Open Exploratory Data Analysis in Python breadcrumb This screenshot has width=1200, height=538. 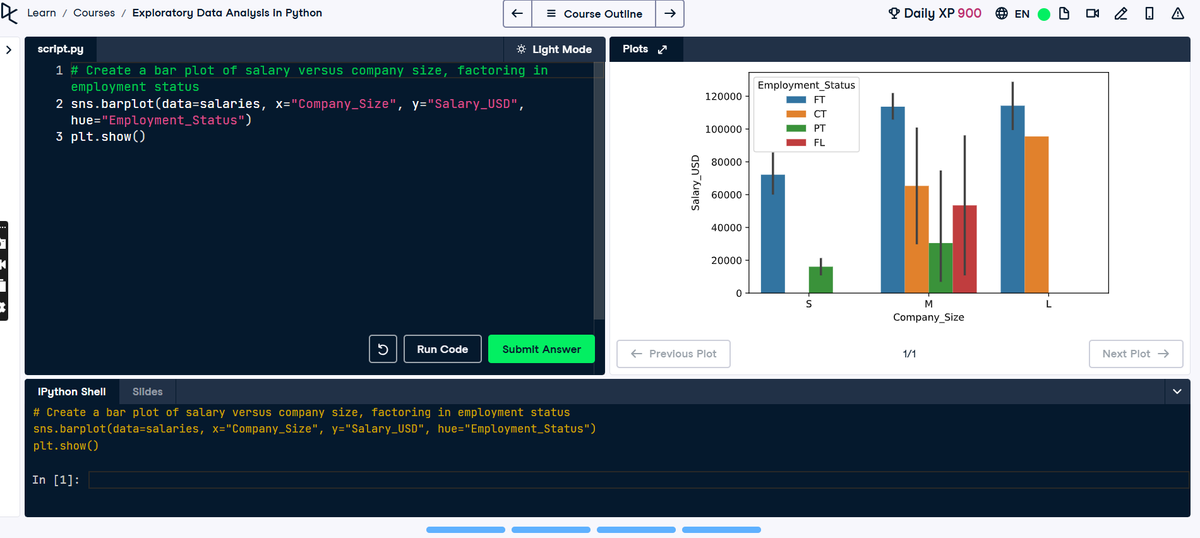click(227, 13)
